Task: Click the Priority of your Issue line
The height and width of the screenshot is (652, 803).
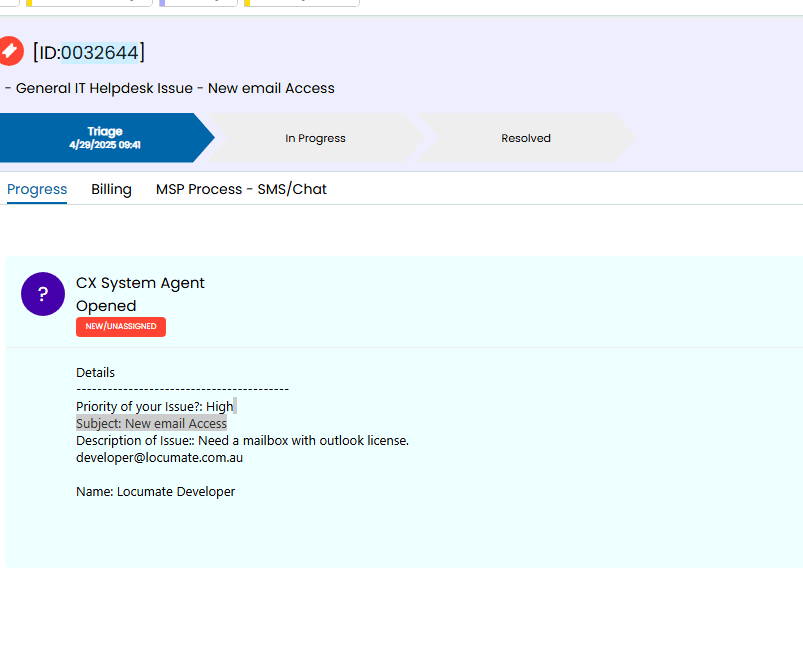Action: (x=155, y=407)
